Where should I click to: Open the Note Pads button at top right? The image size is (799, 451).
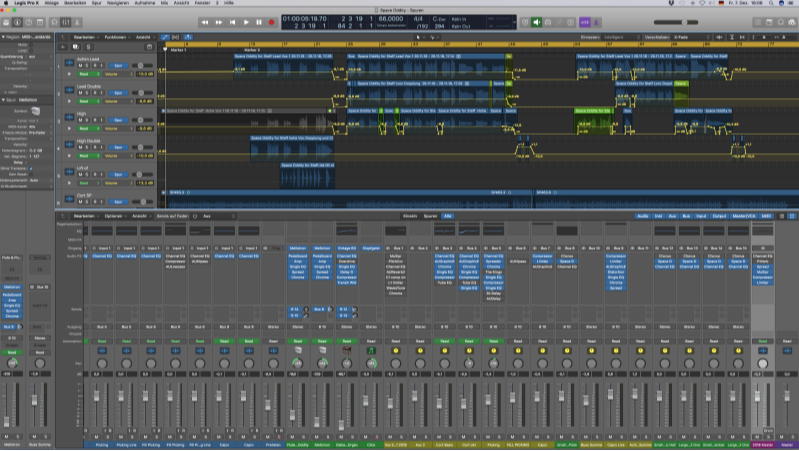point(769,22)
